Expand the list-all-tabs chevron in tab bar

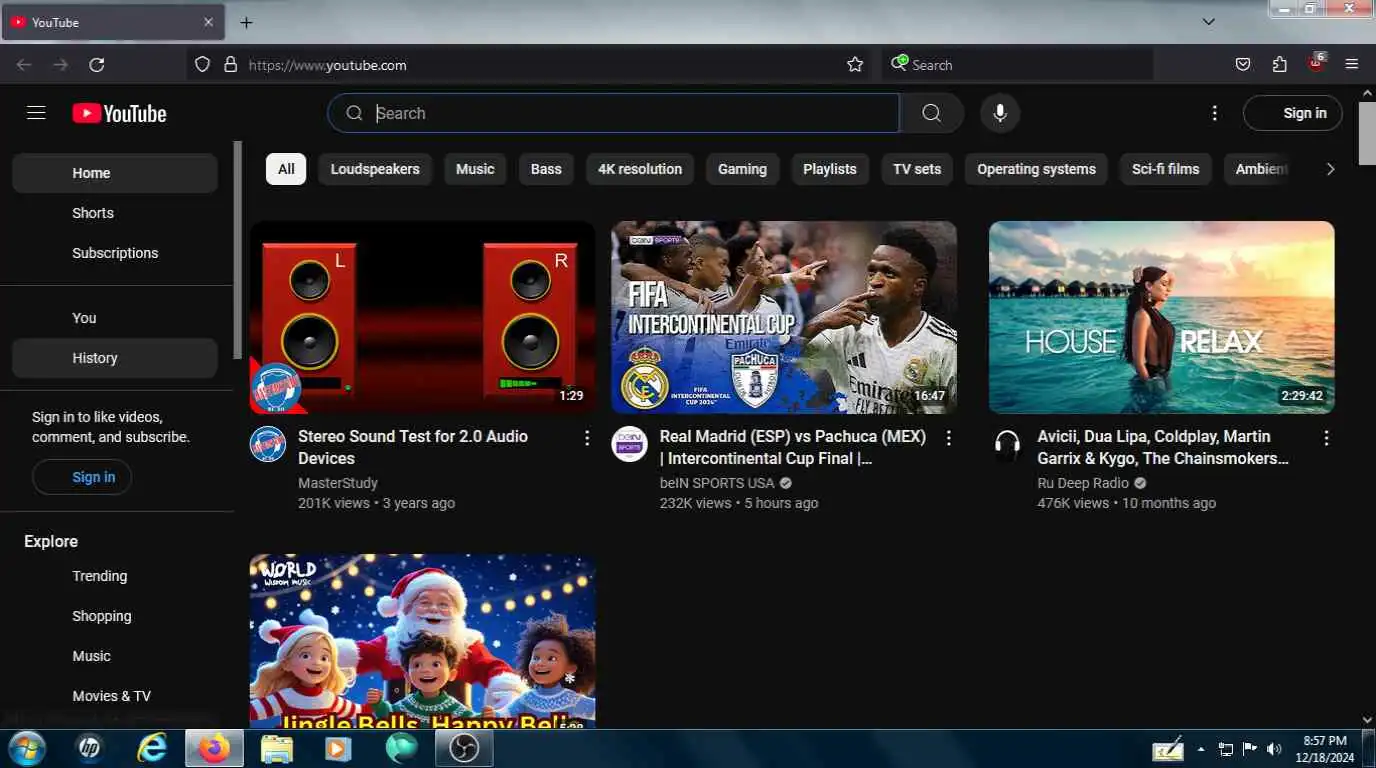1208,22
